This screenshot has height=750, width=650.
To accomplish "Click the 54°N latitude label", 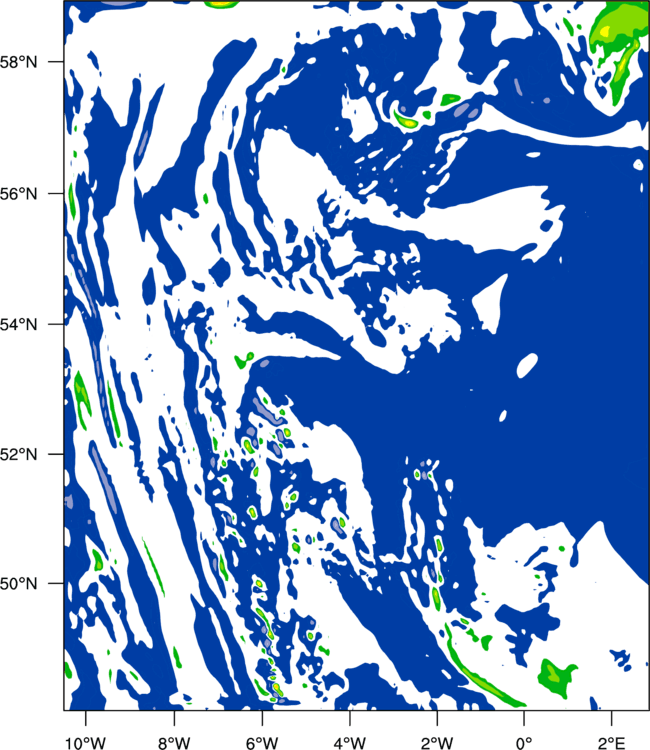I will click(18, 324).
